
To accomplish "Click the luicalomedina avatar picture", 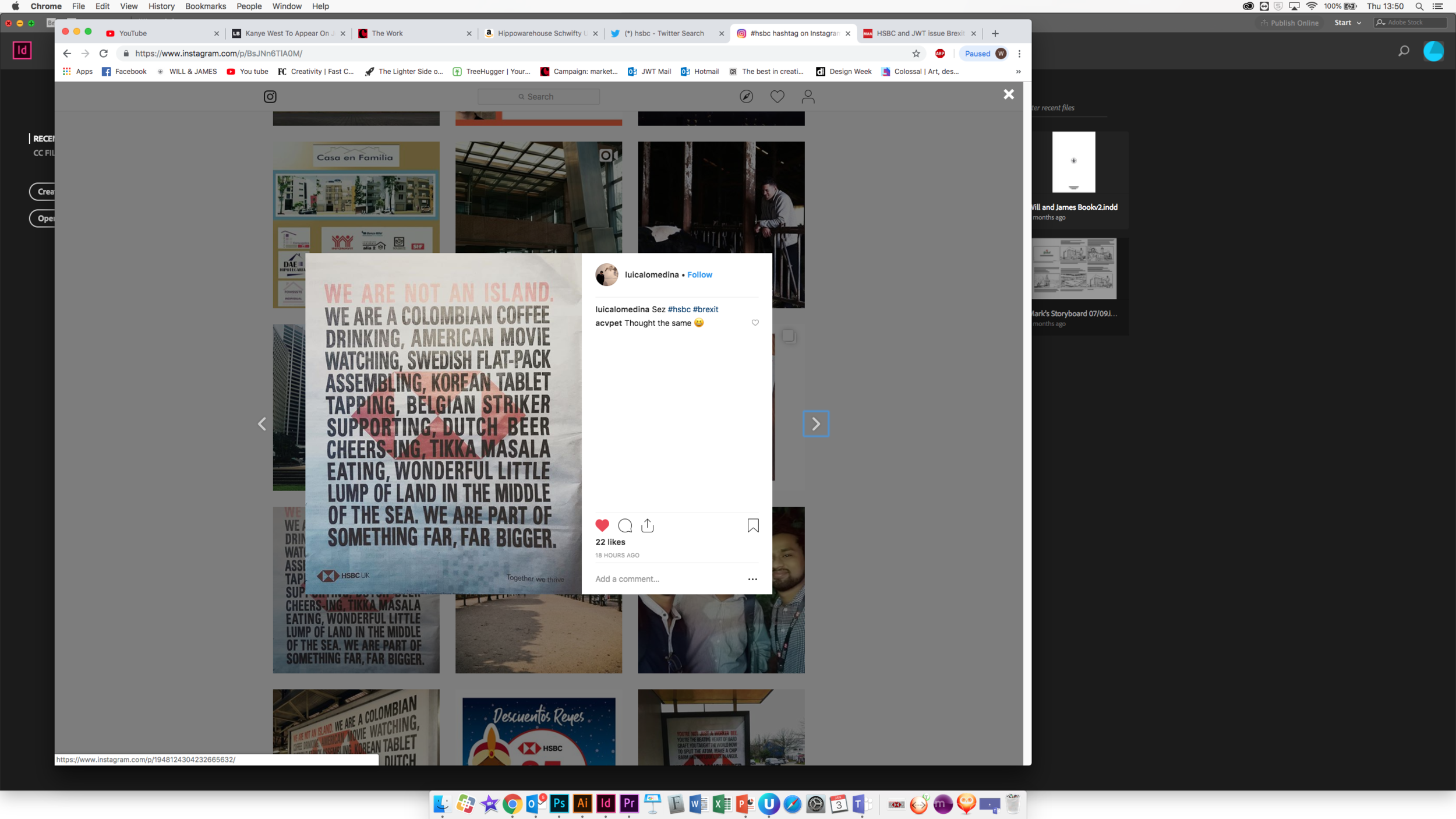I will pyautogui.click(x=606, y=274).
